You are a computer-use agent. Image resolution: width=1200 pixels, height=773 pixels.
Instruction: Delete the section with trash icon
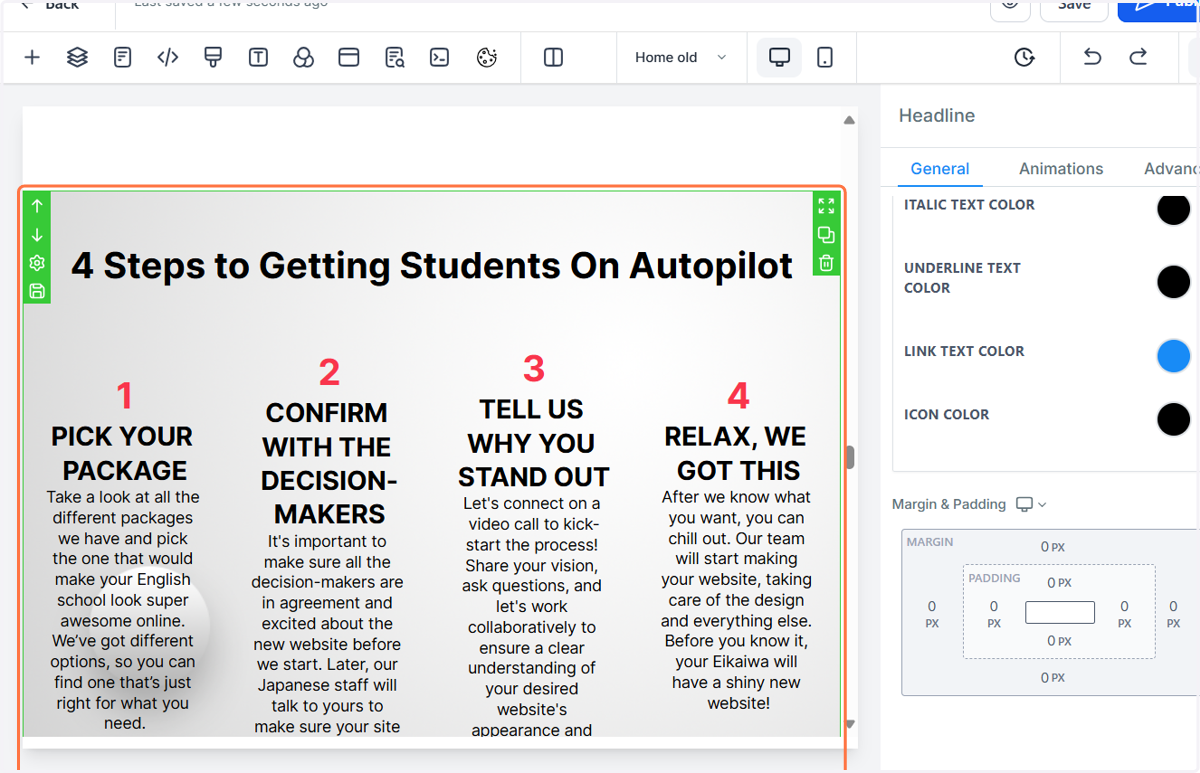tap(826, 264)
